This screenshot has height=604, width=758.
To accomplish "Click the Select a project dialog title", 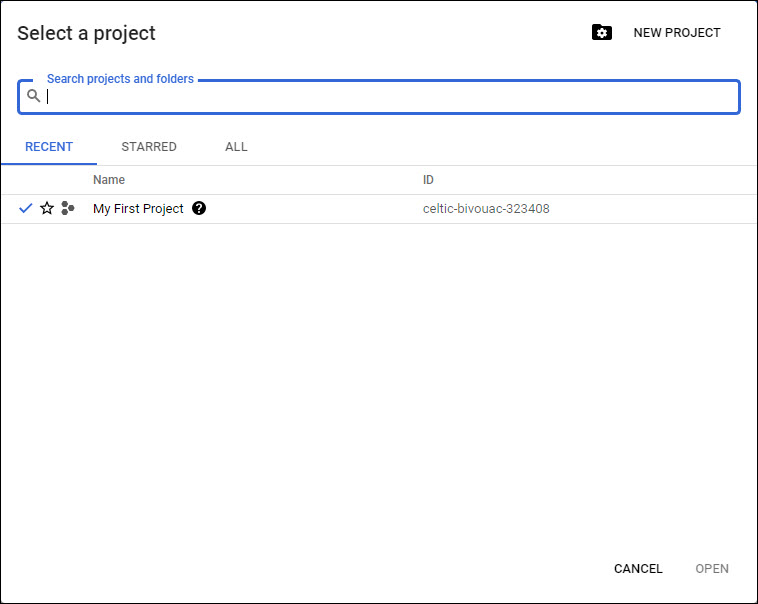I will (x=87, y=33).
